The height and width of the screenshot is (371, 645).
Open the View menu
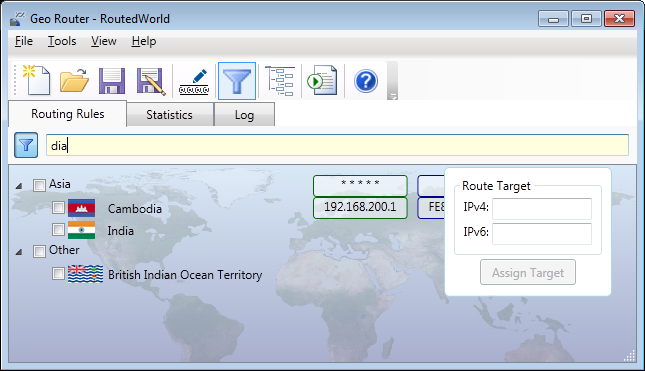104,41
